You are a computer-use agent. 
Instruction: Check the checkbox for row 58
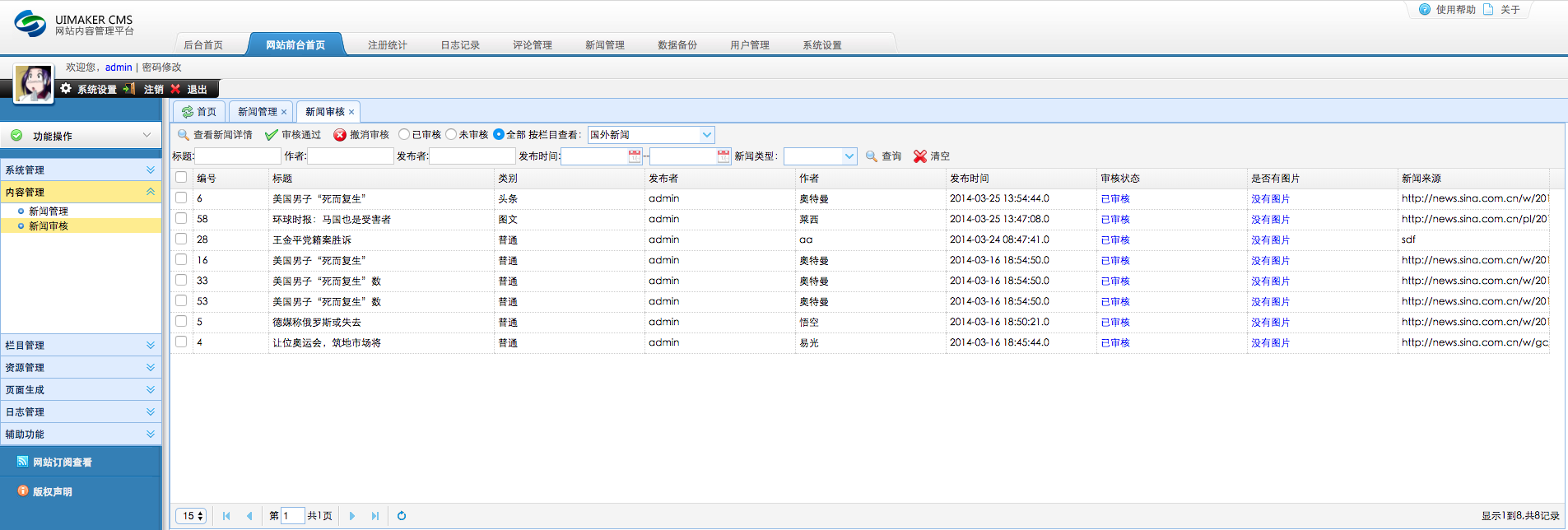(x=181, y=218)
